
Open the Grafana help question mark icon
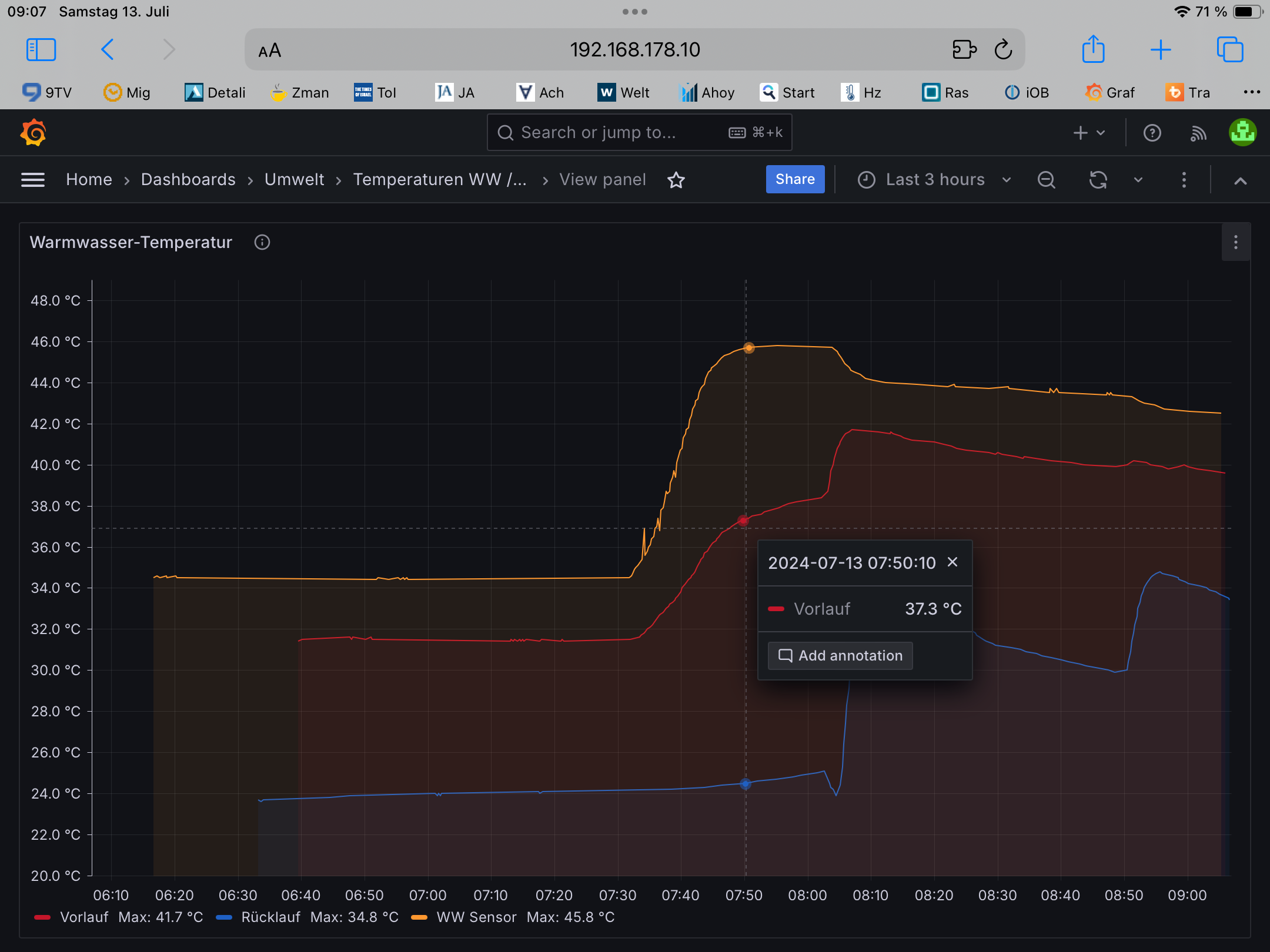(x=1152, y=133)
